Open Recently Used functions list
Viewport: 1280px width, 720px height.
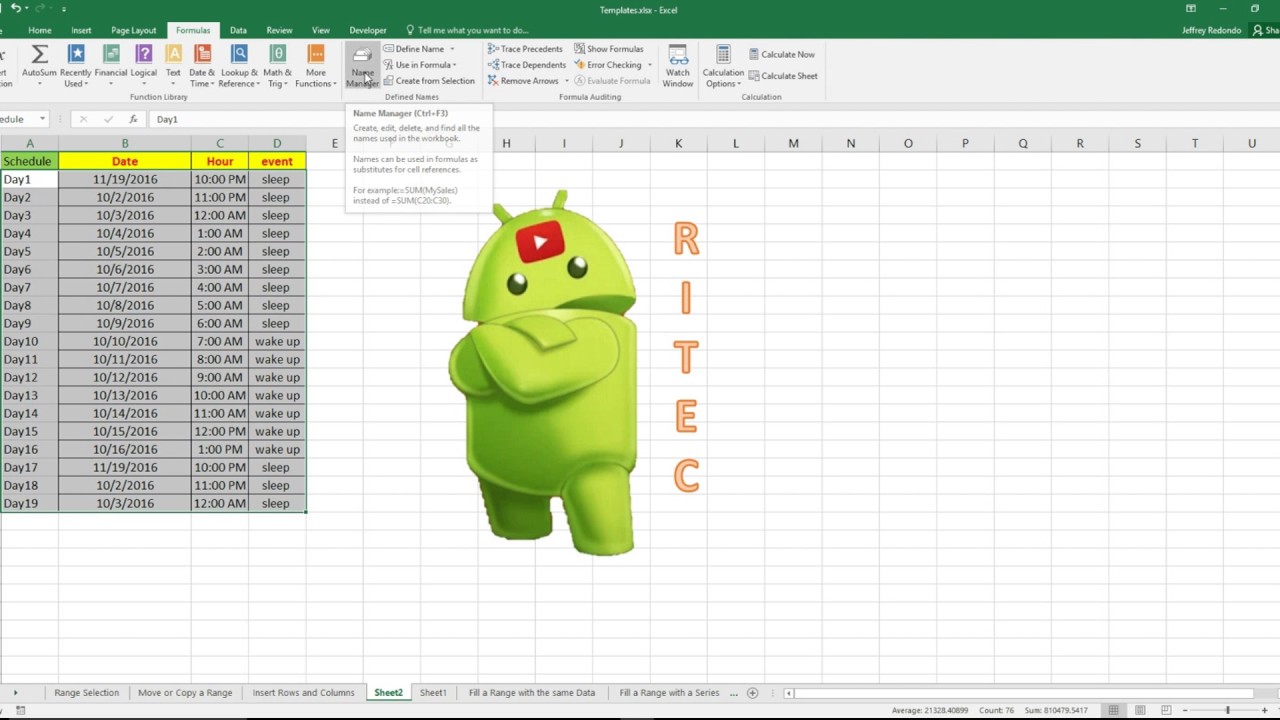click(76, 65)
